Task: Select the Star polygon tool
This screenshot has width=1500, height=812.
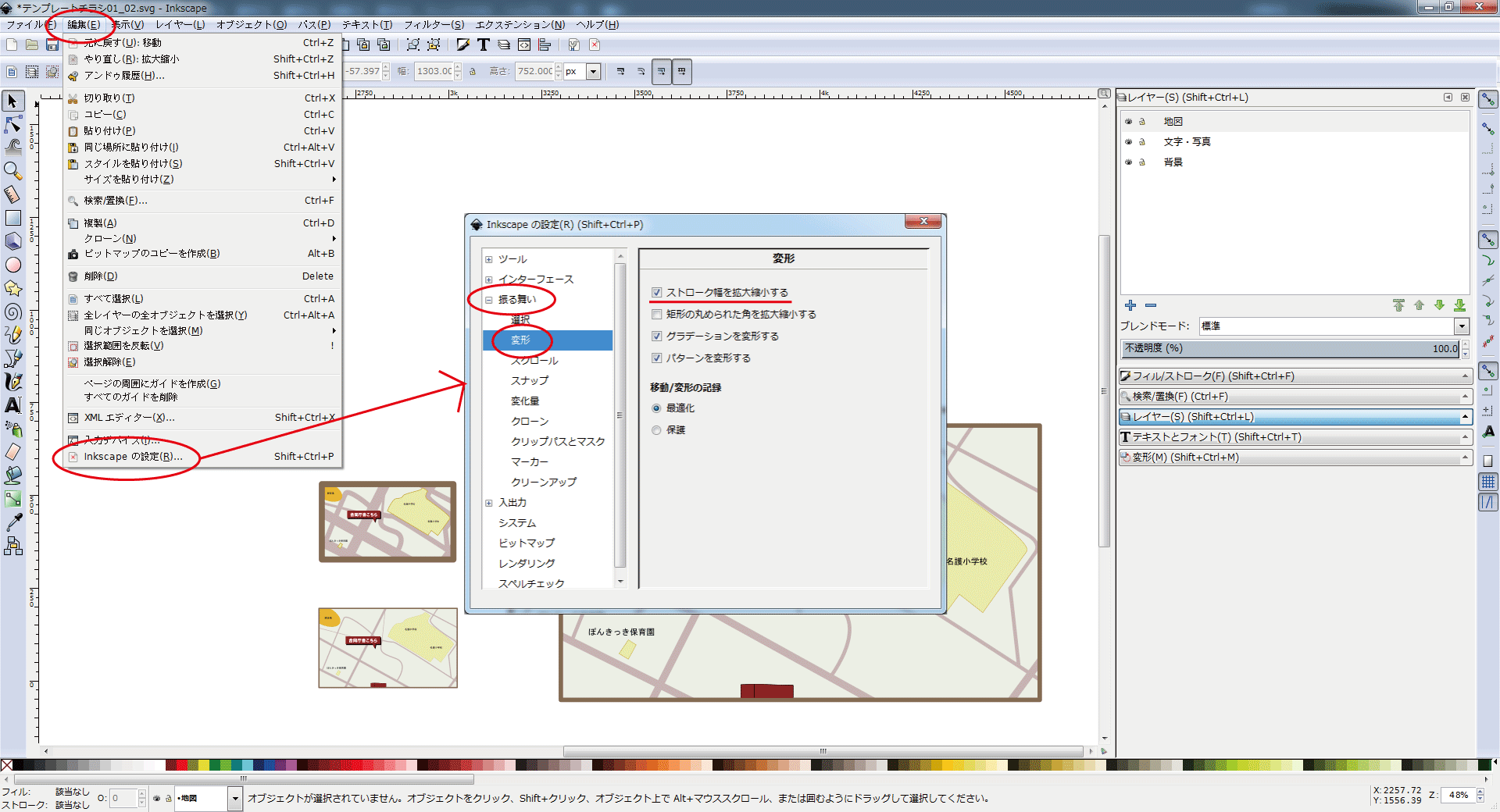Action: [x=12, y=288]
